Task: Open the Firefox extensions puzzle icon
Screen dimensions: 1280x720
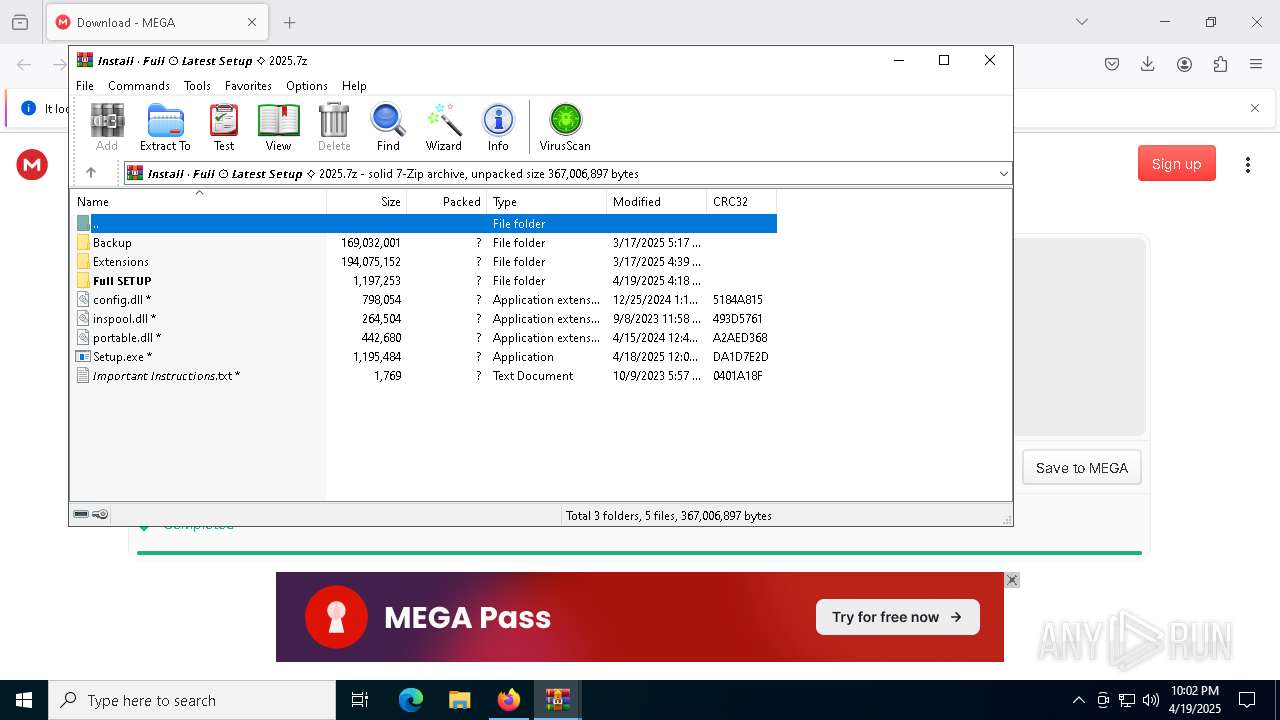Action: 1220,64
